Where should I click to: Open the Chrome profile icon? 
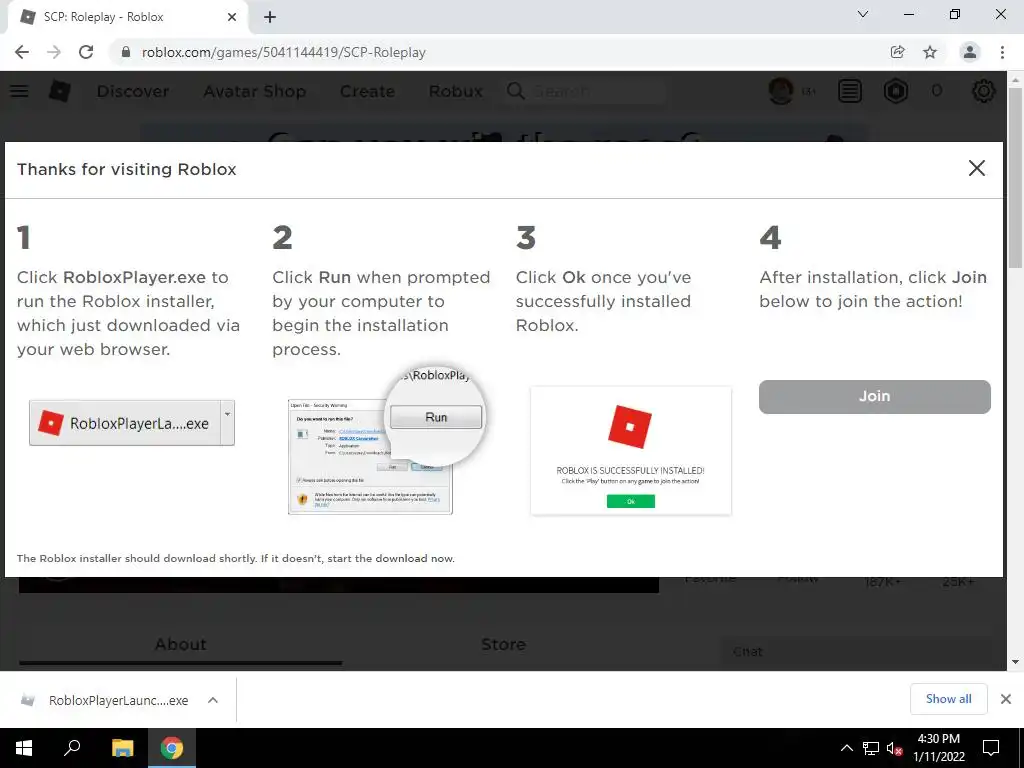tap(970, 52)
